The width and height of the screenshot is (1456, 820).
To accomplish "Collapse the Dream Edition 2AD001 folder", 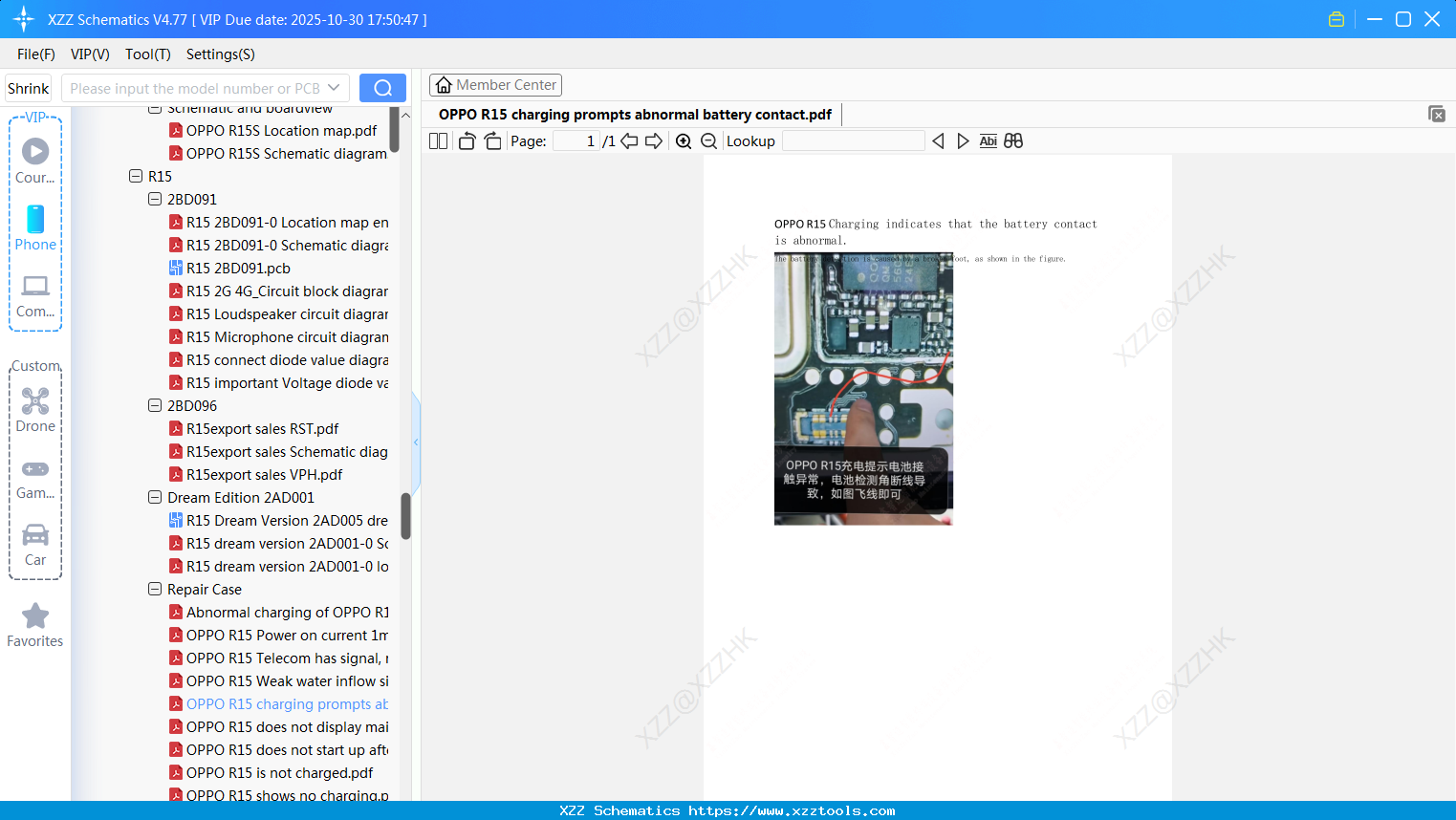I will [x=155, y=497].
